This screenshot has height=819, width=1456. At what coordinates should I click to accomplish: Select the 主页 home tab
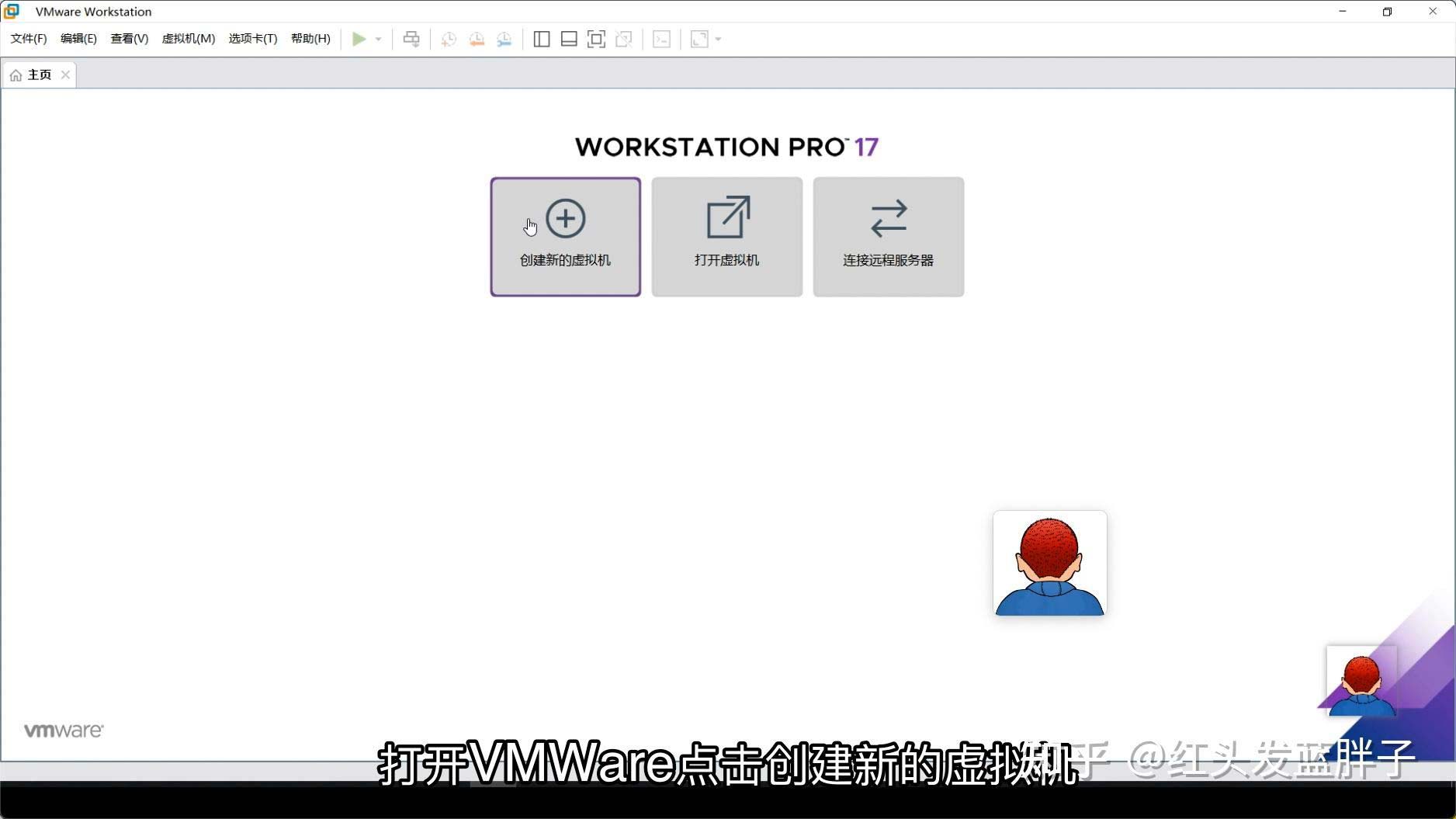(39, 75)
